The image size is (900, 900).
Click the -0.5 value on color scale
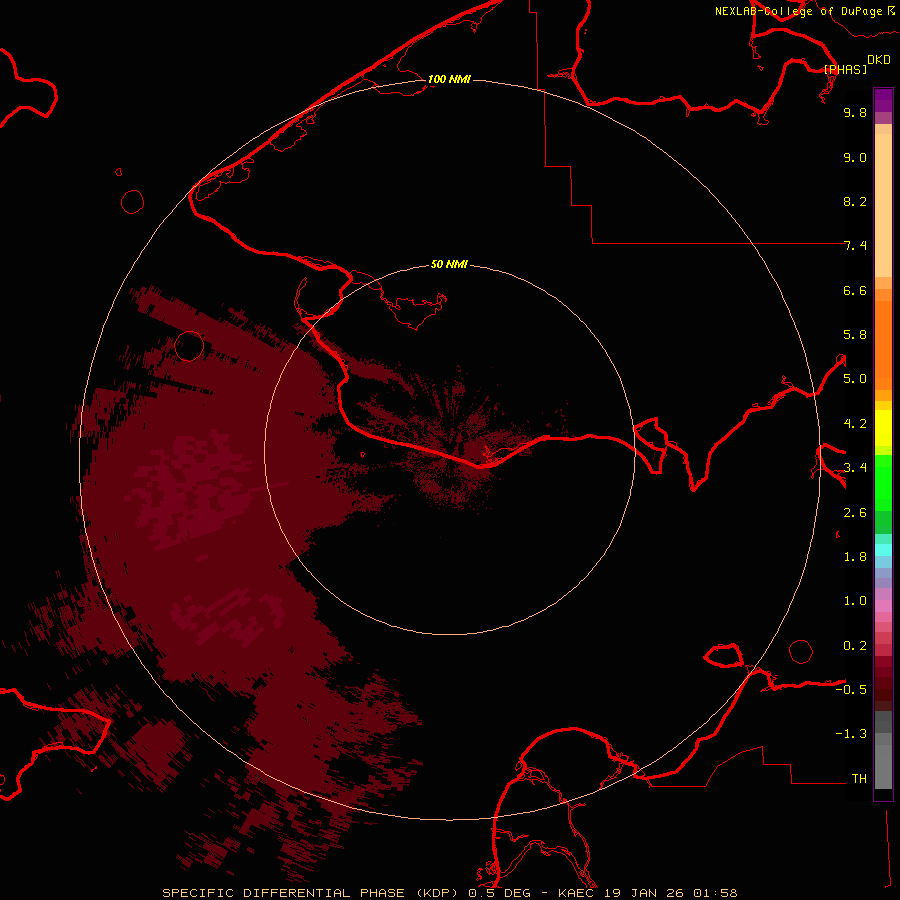(851, 690)
